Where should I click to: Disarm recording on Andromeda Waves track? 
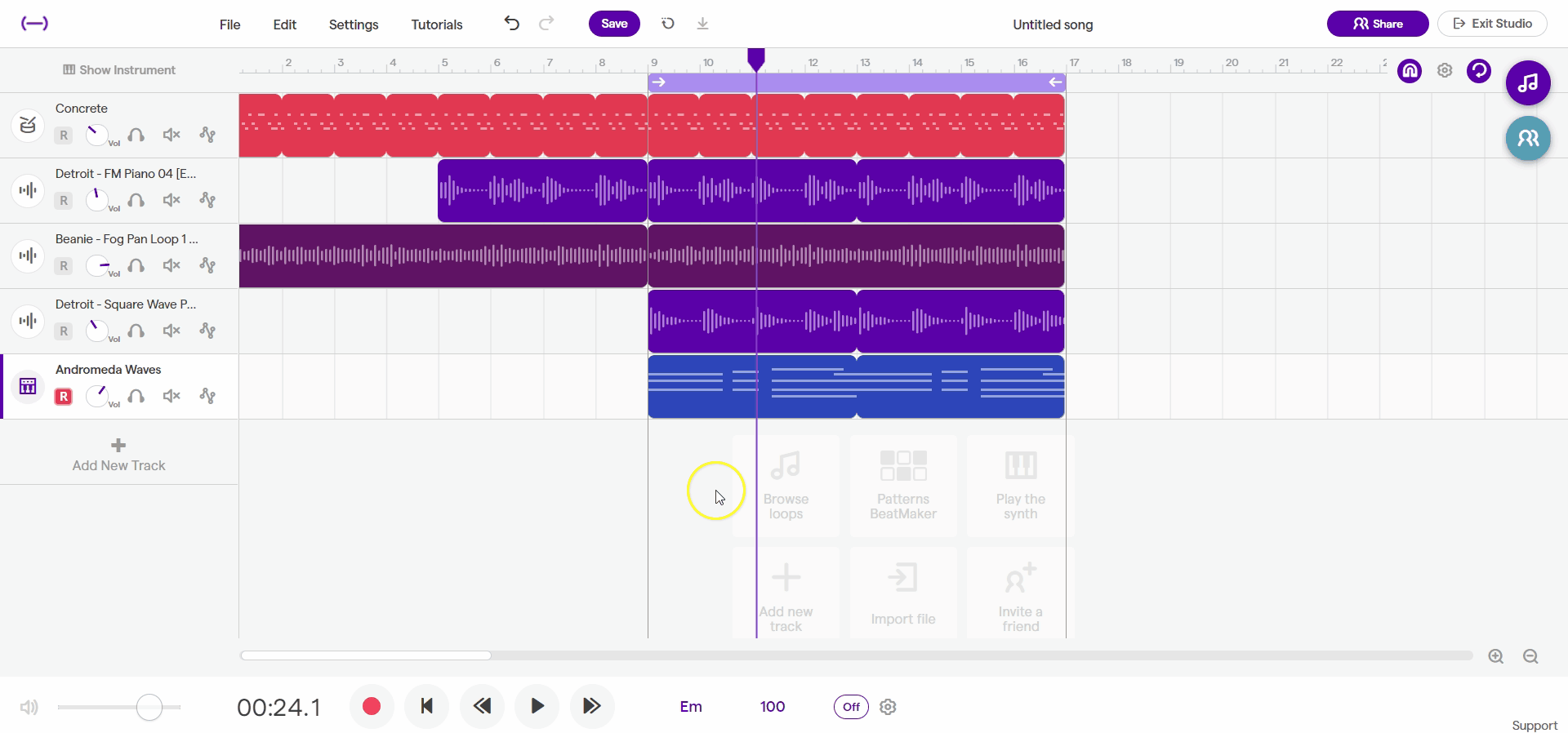point(64,397)
